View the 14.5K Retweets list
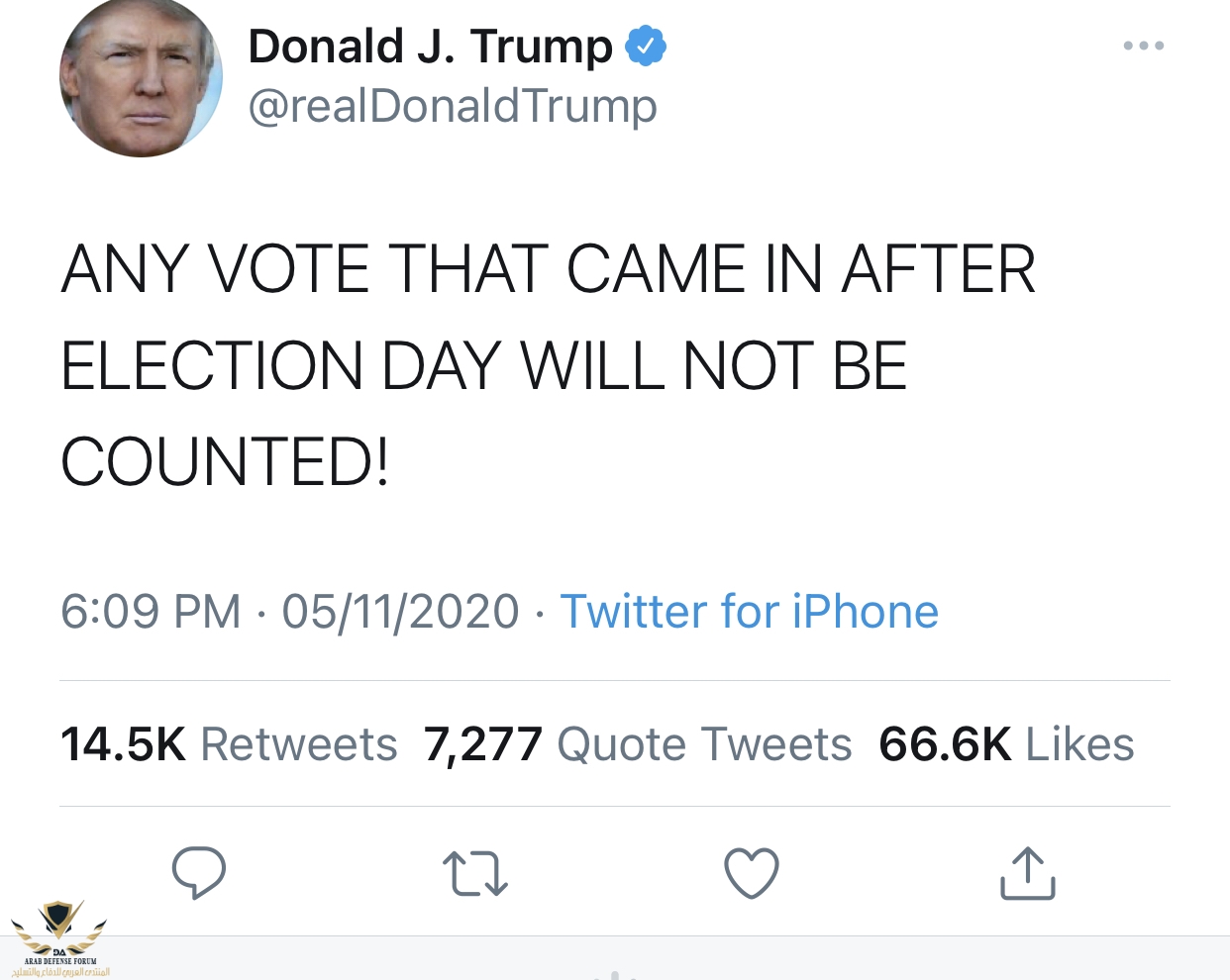 229,744
